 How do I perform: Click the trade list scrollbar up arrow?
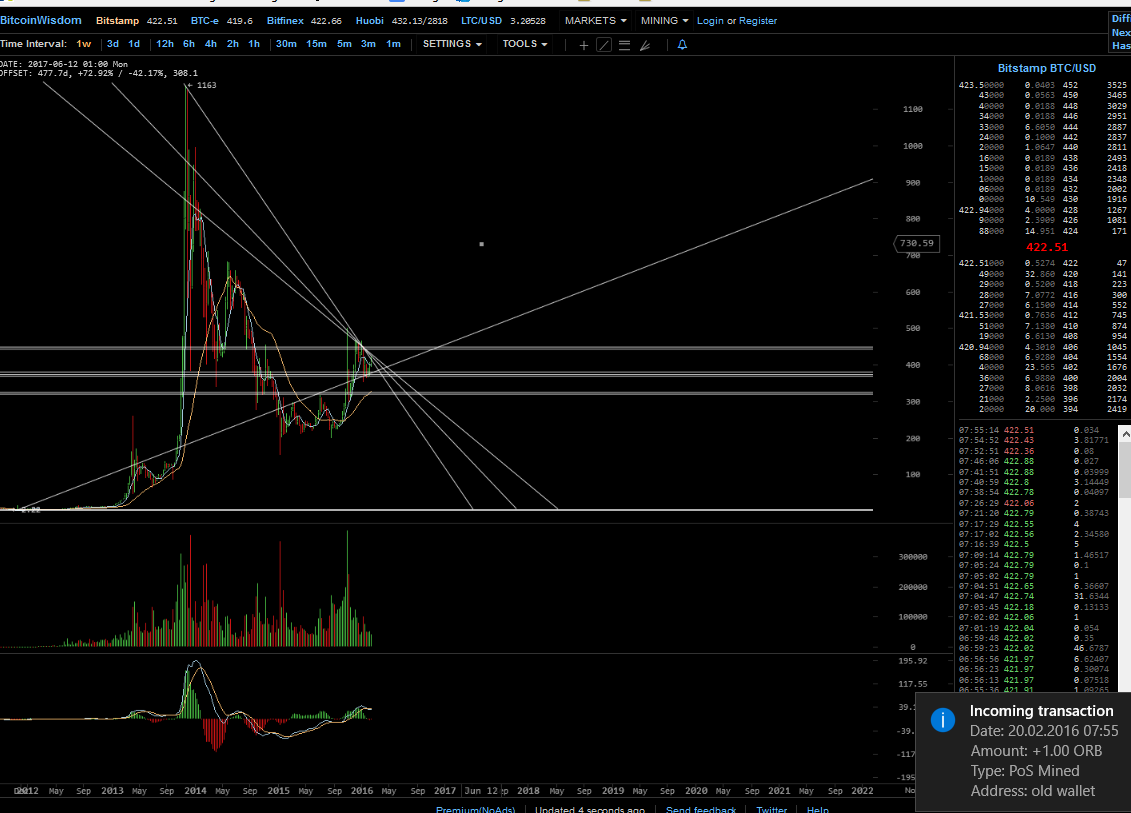tap(1125, 434)
